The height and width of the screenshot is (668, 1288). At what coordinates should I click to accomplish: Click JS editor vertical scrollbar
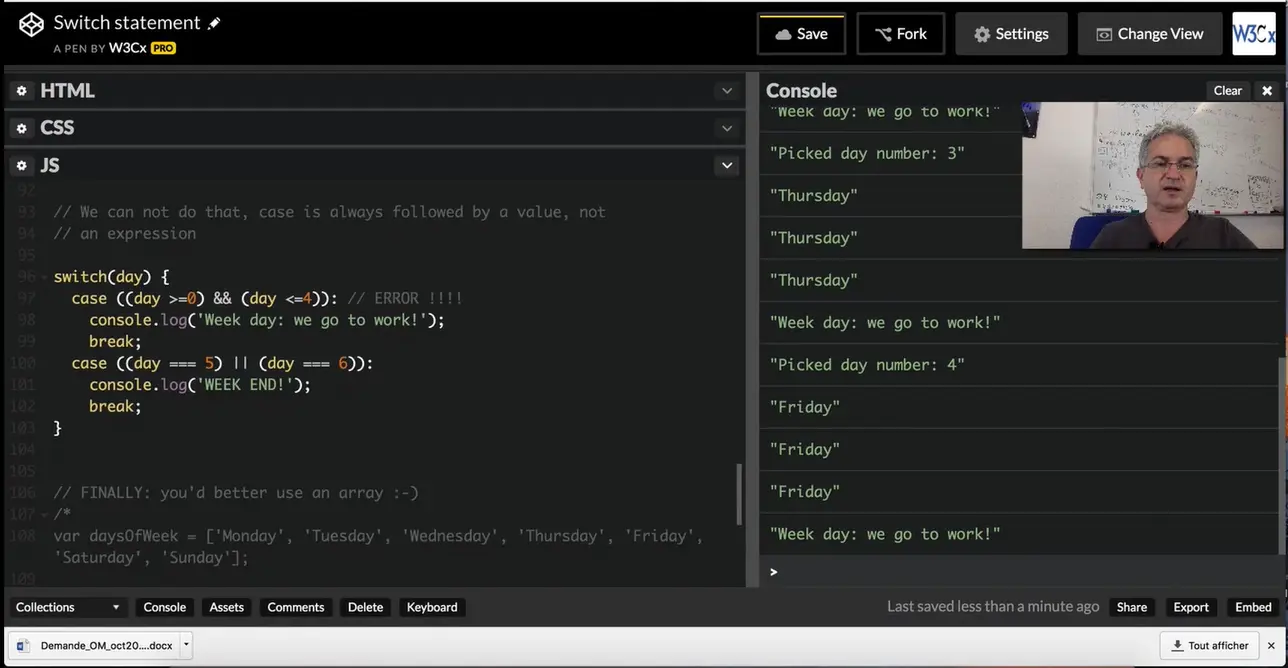pyautogui.click(x=740, y=493)
